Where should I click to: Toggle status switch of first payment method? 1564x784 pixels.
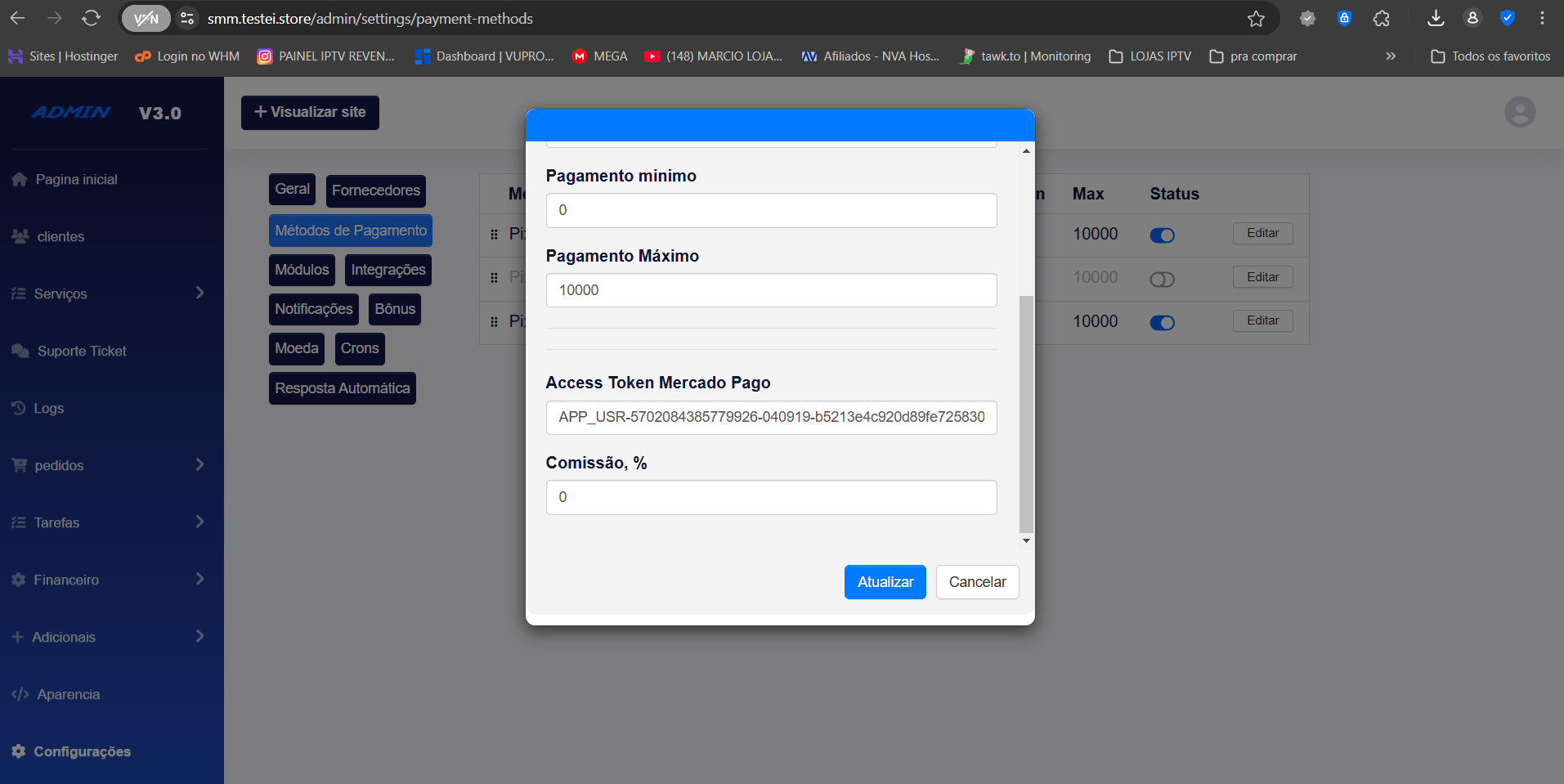pos(1162,235)
